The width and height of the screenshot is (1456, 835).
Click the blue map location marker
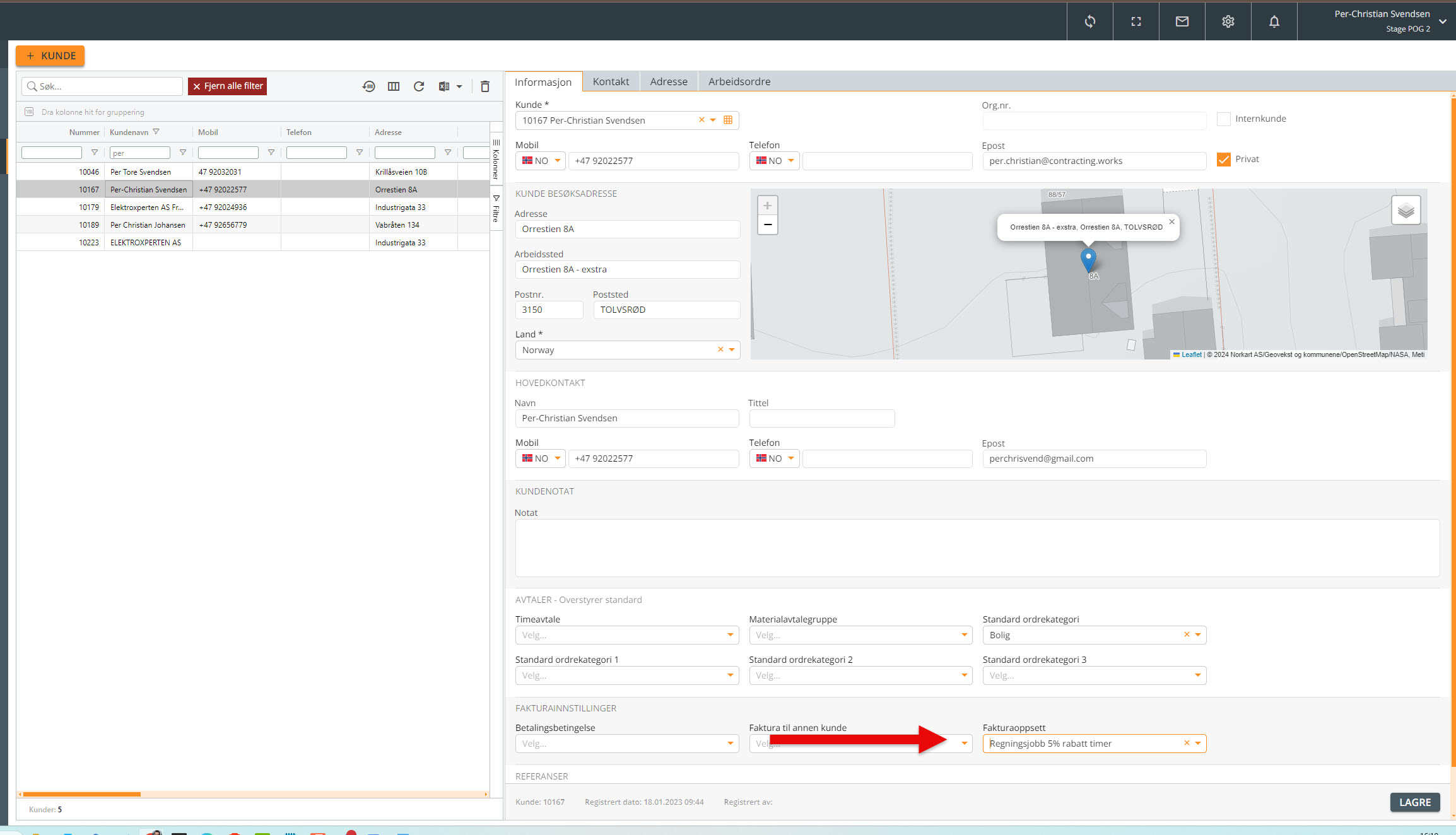point(1088,259)
